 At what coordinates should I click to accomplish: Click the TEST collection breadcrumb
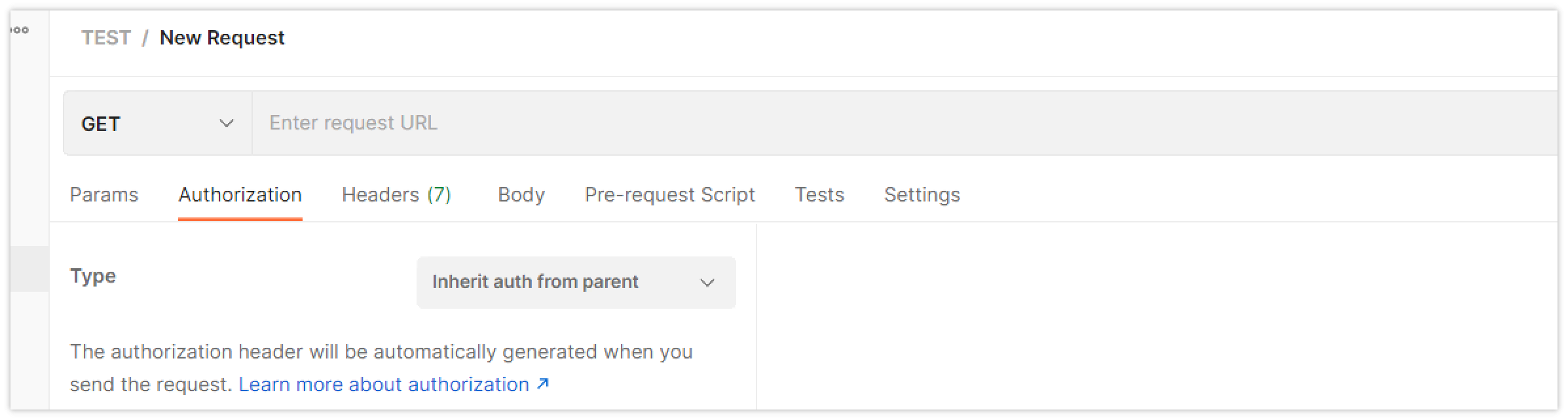point(106,38)
